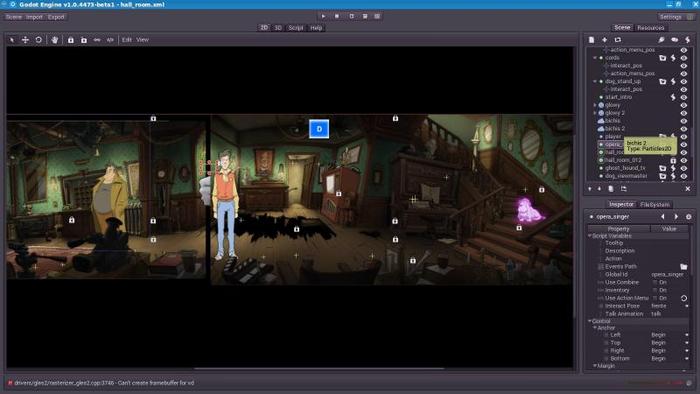Screen dimensions: 700x394
Task: Toggle the Inventory checkbox
Action: (655, 290)
